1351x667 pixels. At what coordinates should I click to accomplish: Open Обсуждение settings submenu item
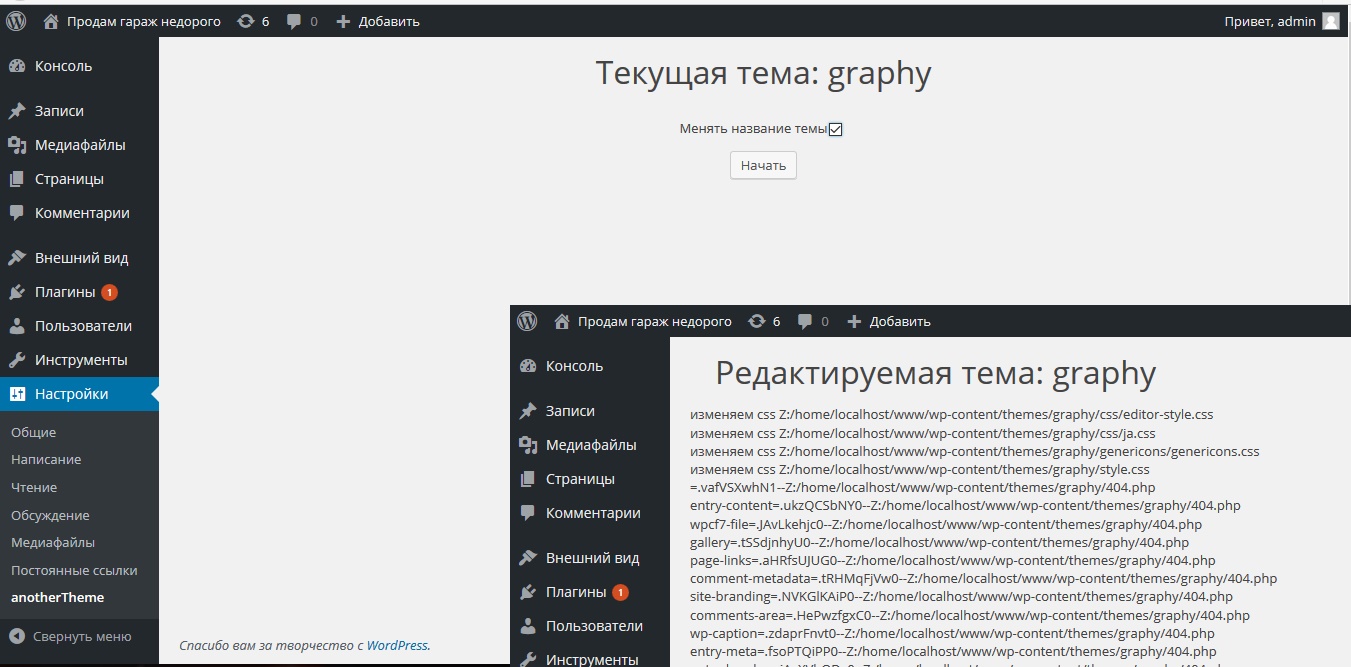point(50,516)
